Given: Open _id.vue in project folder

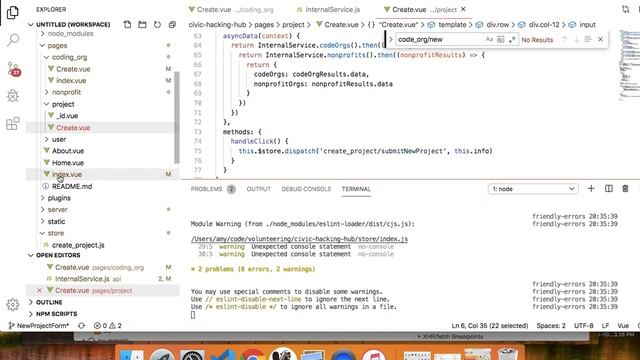Looking at the screenshot, I should 67,116.
